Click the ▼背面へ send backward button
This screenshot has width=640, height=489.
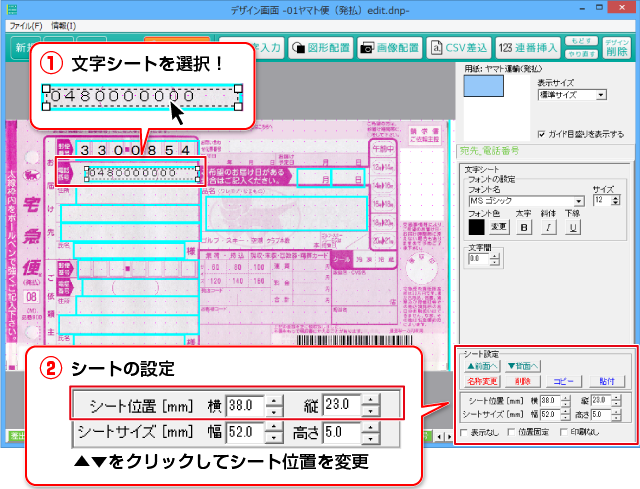[523, 366]
